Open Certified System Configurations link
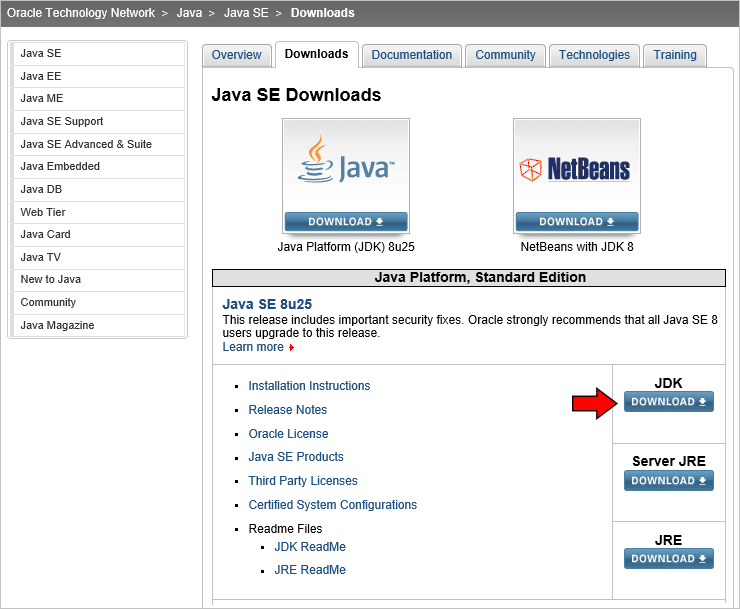 pos(333,505)
